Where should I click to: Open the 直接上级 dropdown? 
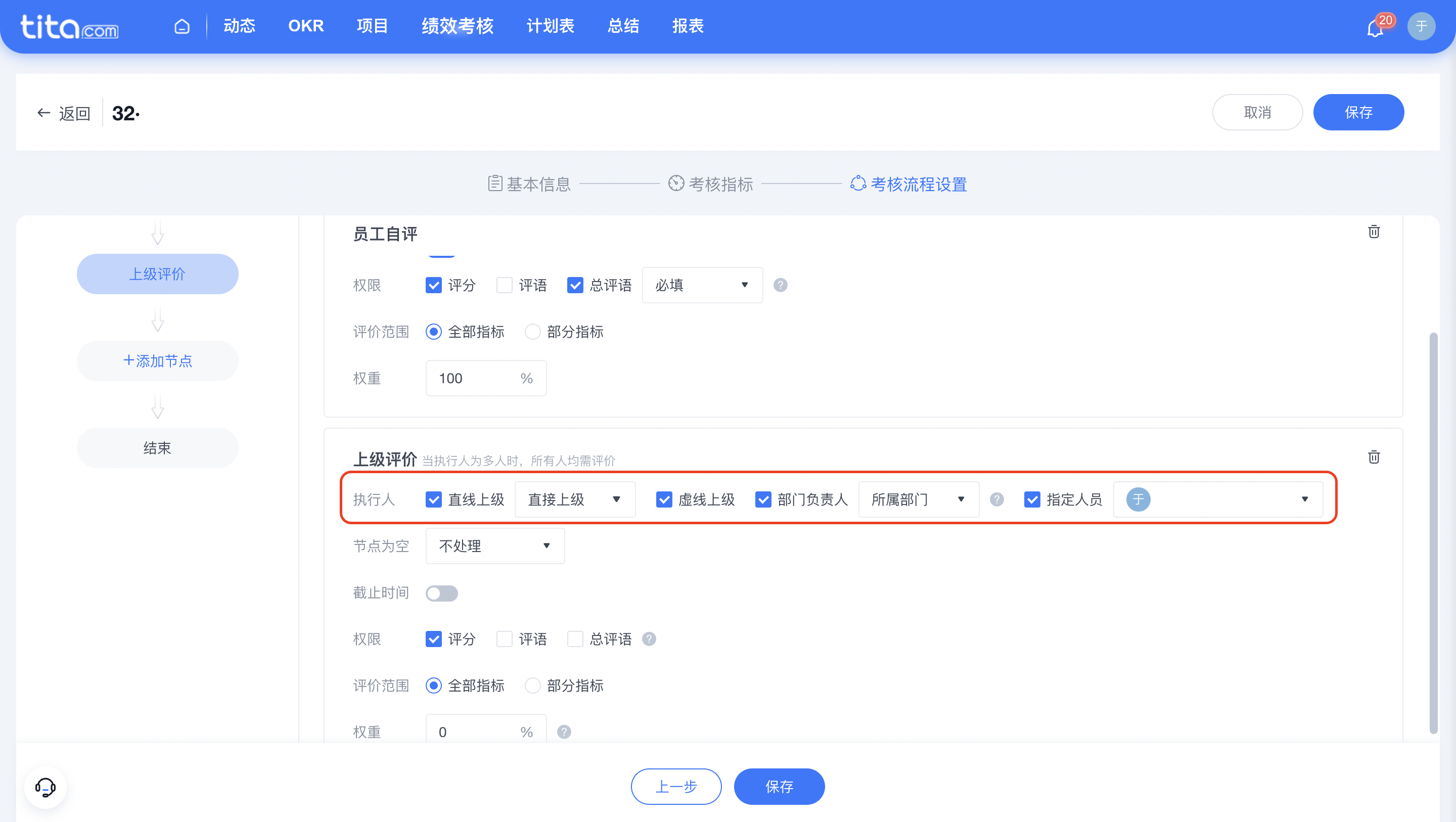click(575, 499)
